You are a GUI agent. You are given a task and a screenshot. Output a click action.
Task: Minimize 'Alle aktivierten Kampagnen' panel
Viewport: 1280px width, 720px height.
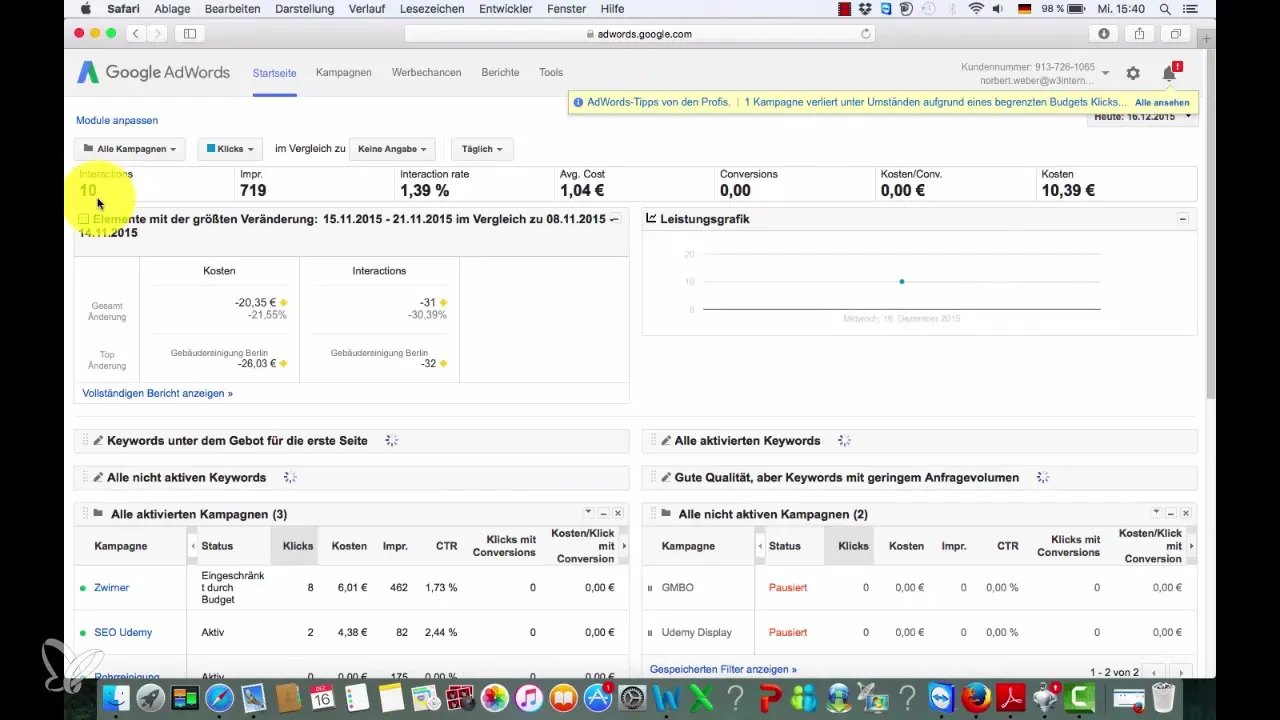604,513
